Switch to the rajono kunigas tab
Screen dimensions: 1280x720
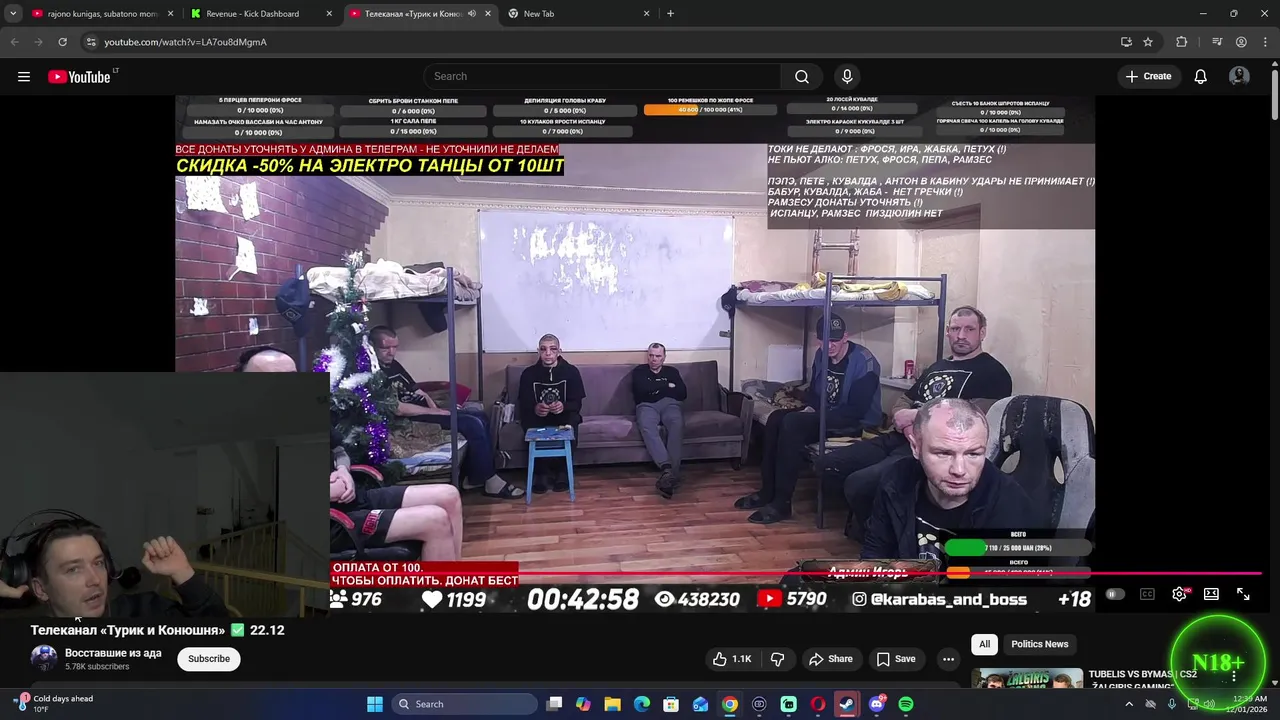[x=101, y=14]
